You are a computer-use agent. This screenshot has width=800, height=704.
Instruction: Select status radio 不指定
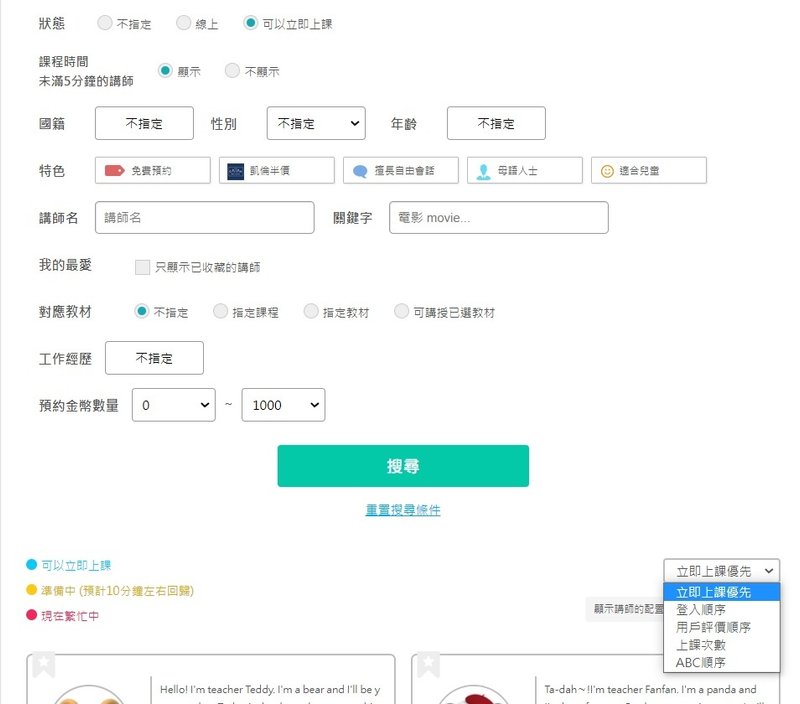pyautogui.click(x=105, y=23)
